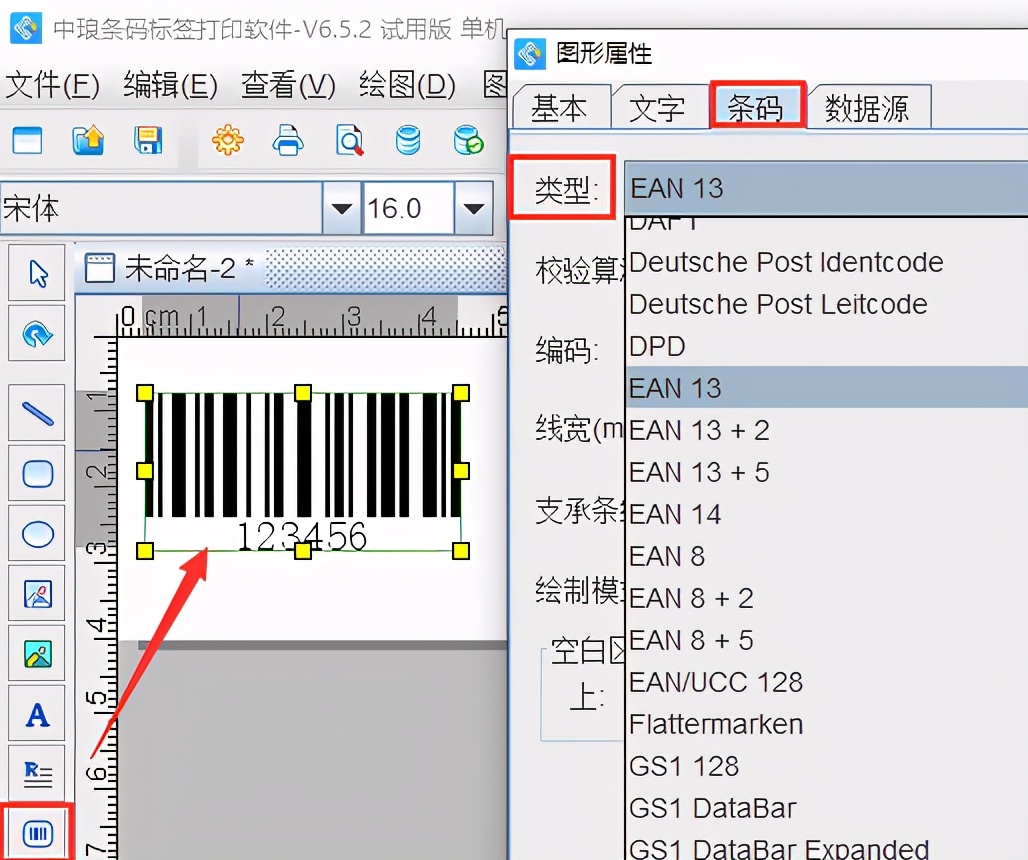Select the text tool letter A
1028x860 pixels.
37,714
